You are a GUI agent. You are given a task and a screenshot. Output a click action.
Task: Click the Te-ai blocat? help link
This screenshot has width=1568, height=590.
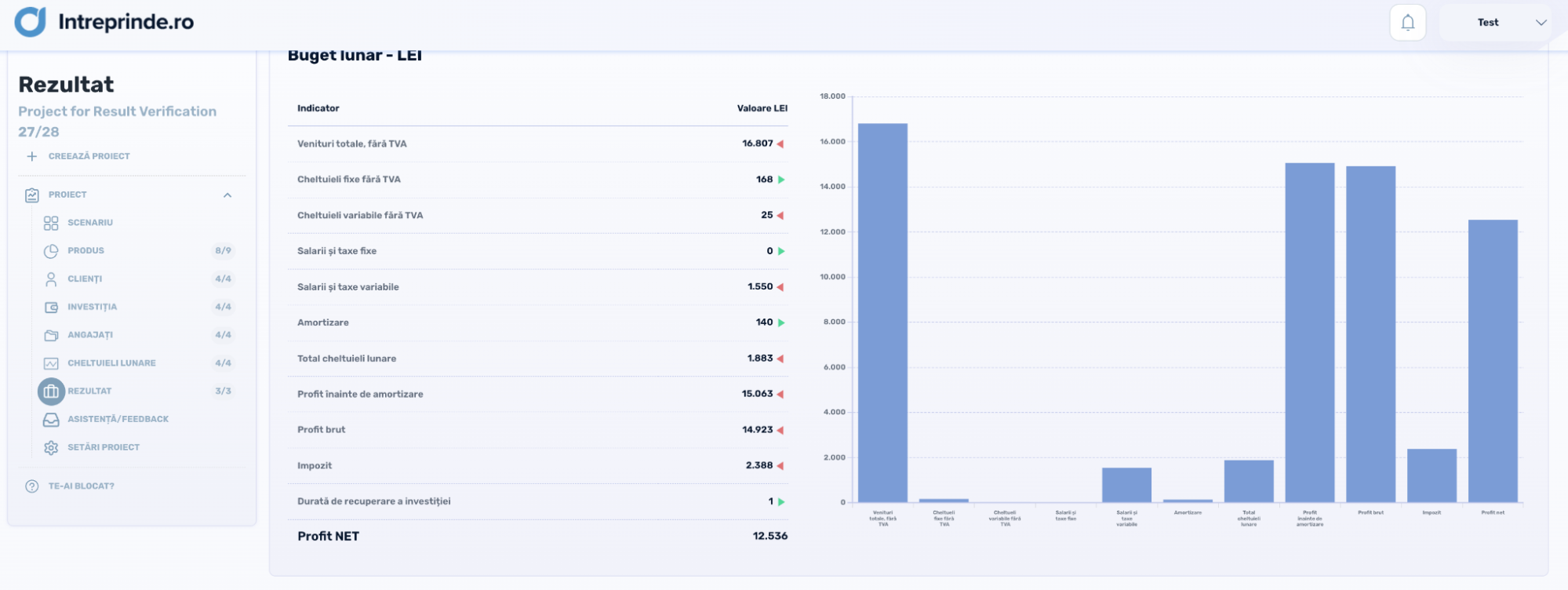[x=81, y=486]
